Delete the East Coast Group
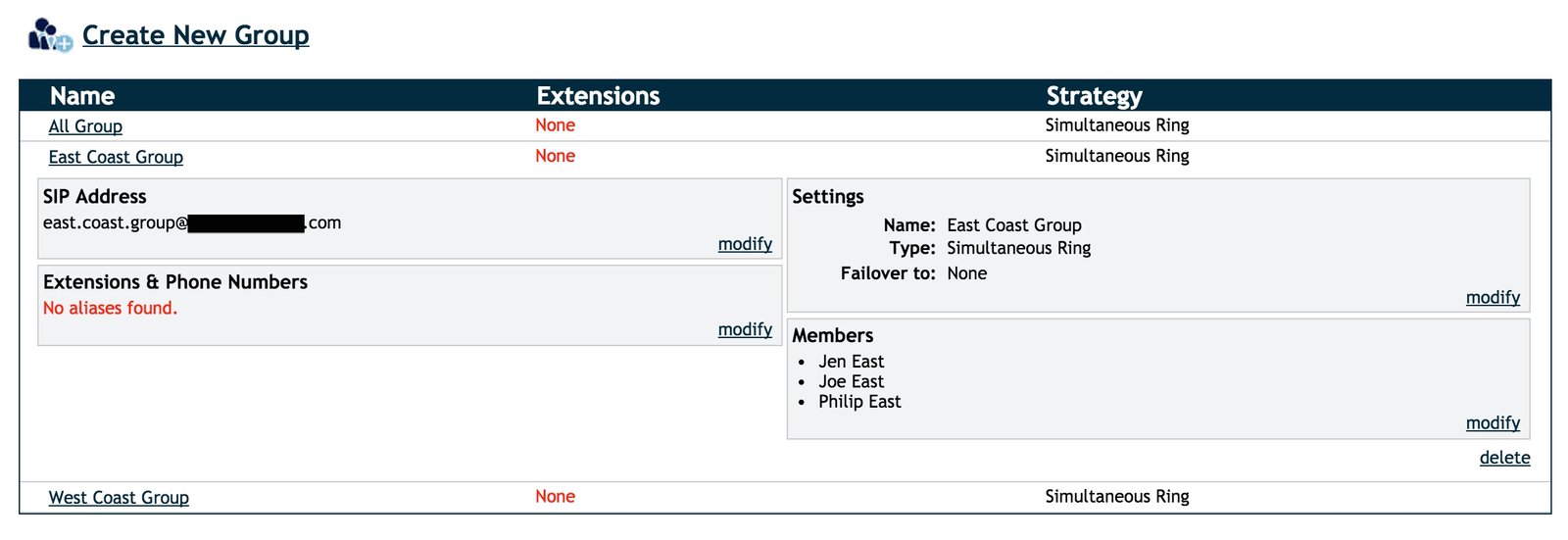Screen dimensions: 1568x540 pyautogui.click(x=1504, y=458)
